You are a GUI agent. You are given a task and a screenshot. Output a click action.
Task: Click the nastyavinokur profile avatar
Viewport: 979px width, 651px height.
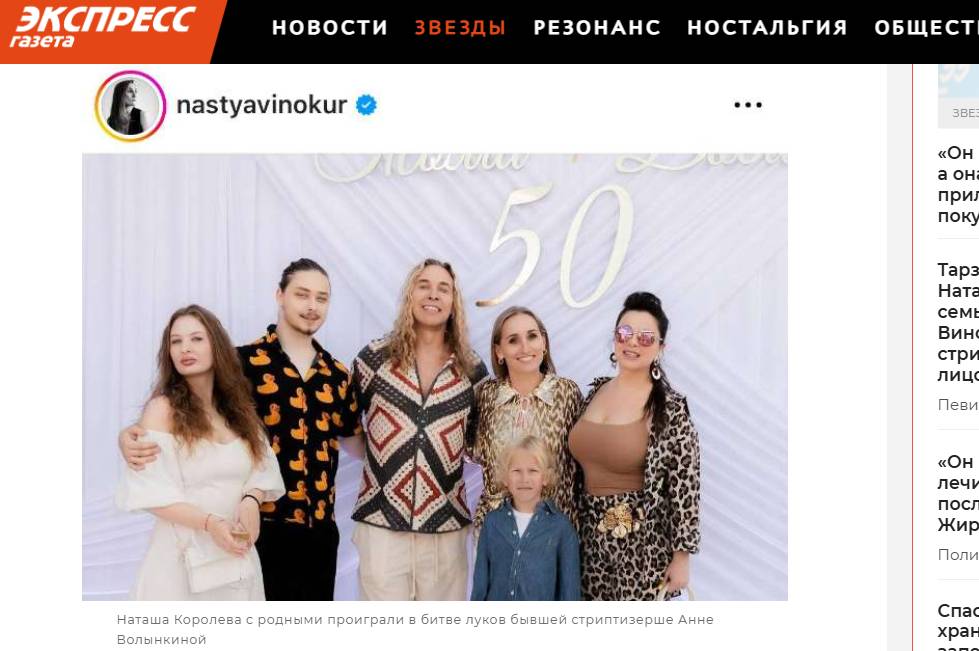pyautogui.click(x=130, y=105)
